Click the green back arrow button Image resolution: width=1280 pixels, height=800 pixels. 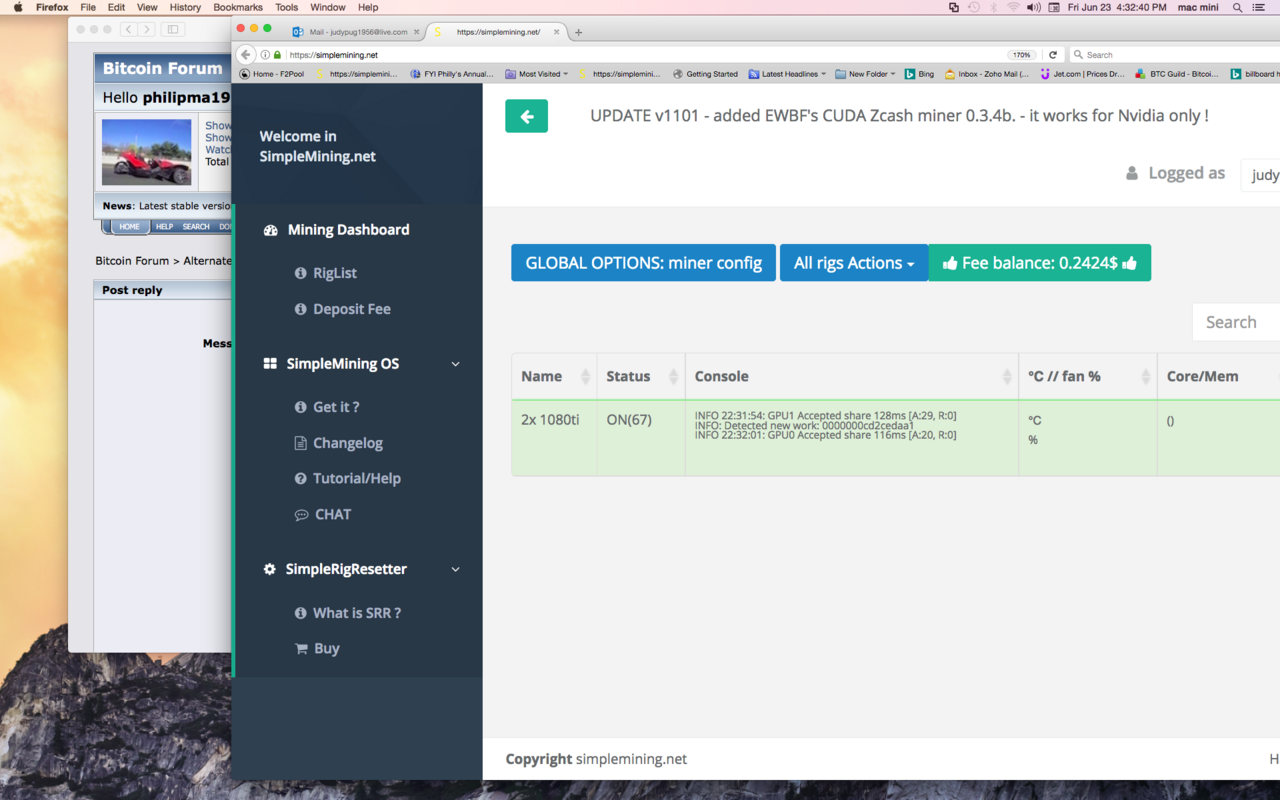(x=526, y=116)
